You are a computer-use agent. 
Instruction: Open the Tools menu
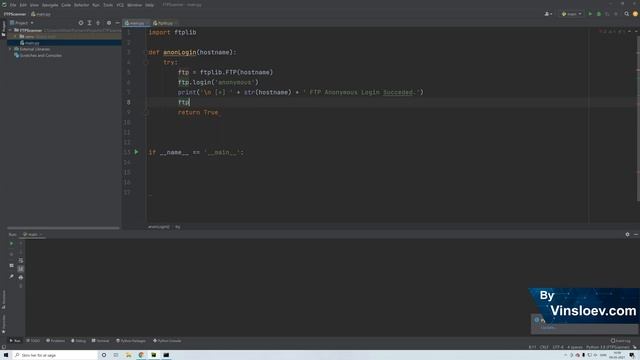point(108,5)
